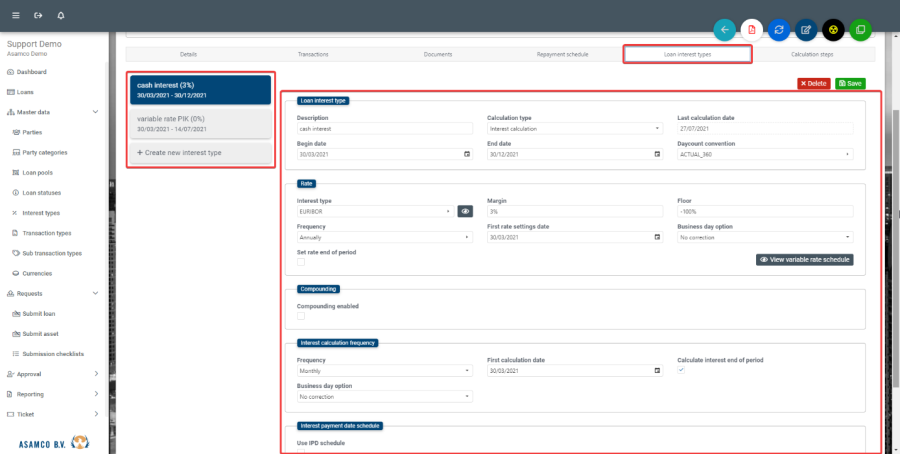Toggle the hamburger sidebar menu
The image size is (900, 454).
point(15,16)
